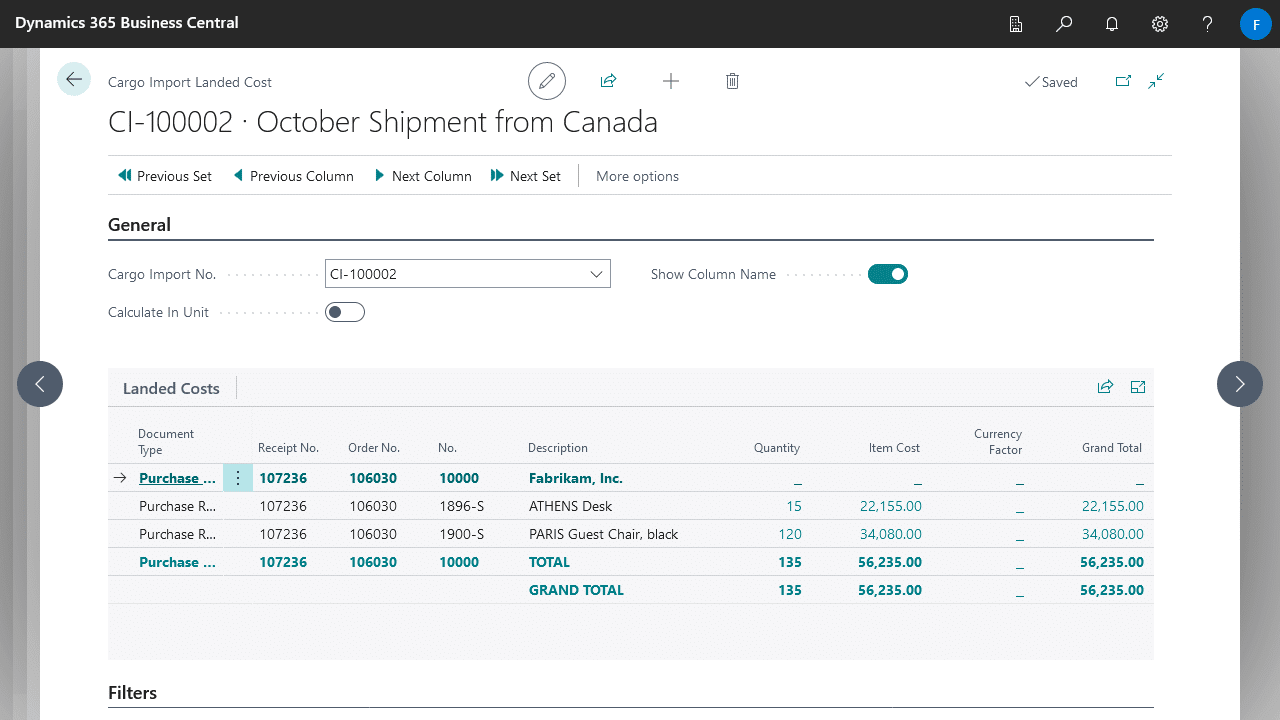This screenshot has height=720, width=1280.
Task: Click Quantity column header
Action: pos(777,448)
